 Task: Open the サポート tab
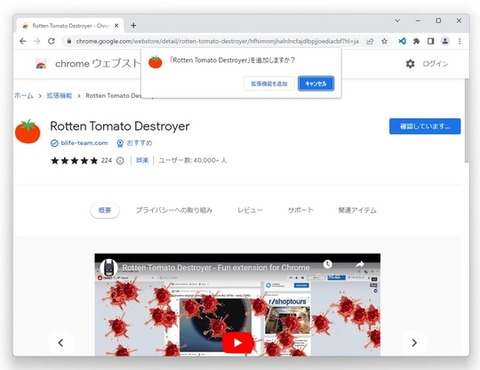coord(301,210)
